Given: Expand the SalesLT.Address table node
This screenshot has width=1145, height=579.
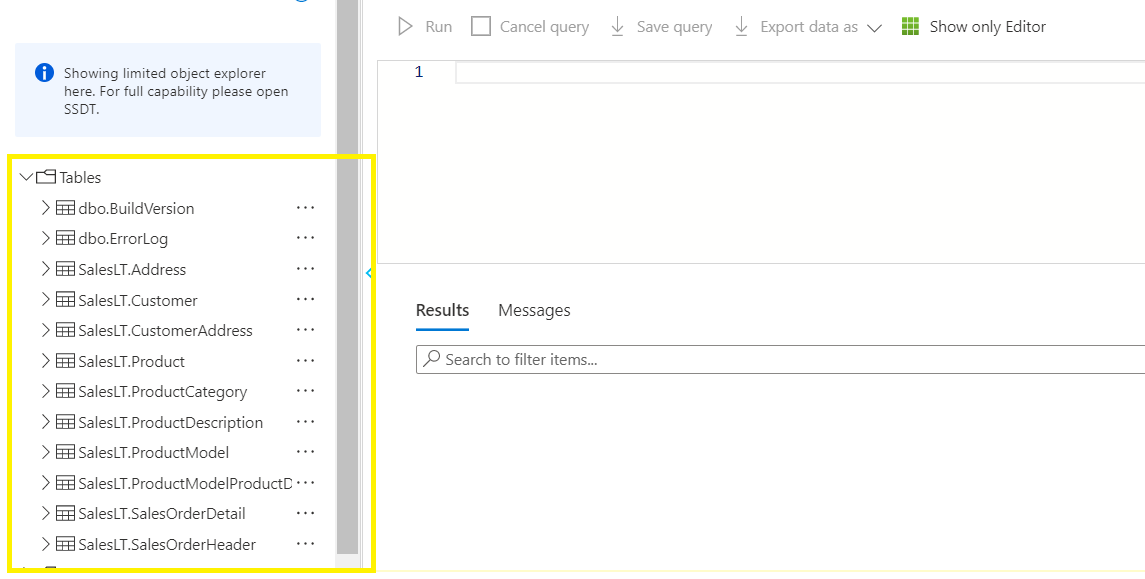Looking at the screenshot, I should click(45, 270).
